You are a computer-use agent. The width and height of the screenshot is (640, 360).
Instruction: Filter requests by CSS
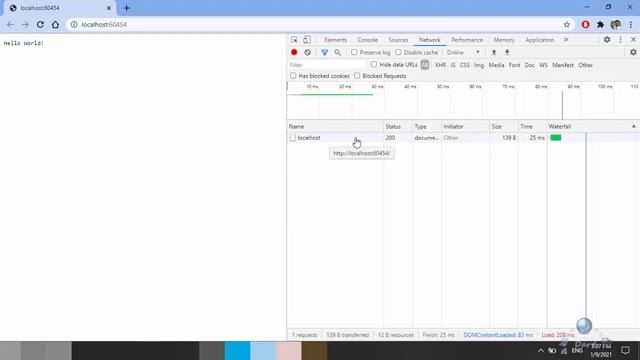tap(465, 65)
